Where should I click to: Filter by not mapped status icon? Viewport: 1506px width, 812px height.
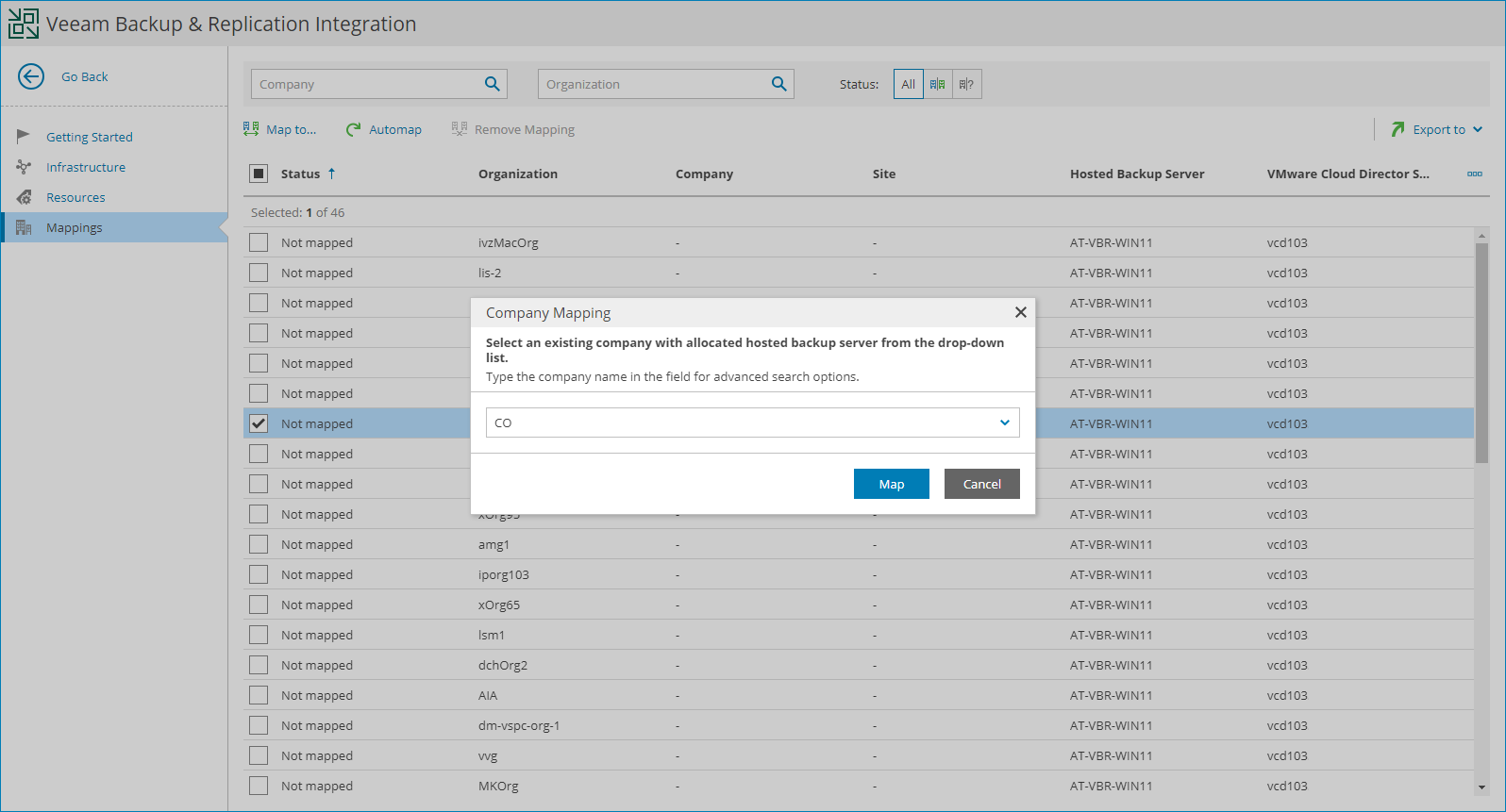[966, 84]
